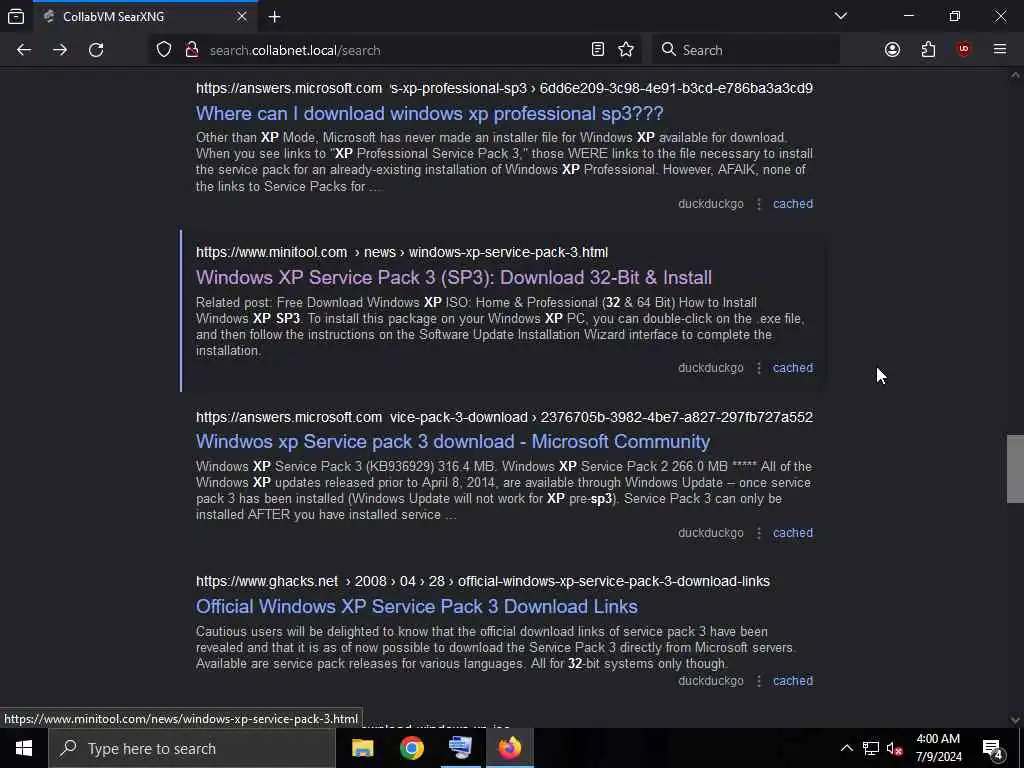
Task: Click the scrollbar up arrow
Action: point(1015,75)
